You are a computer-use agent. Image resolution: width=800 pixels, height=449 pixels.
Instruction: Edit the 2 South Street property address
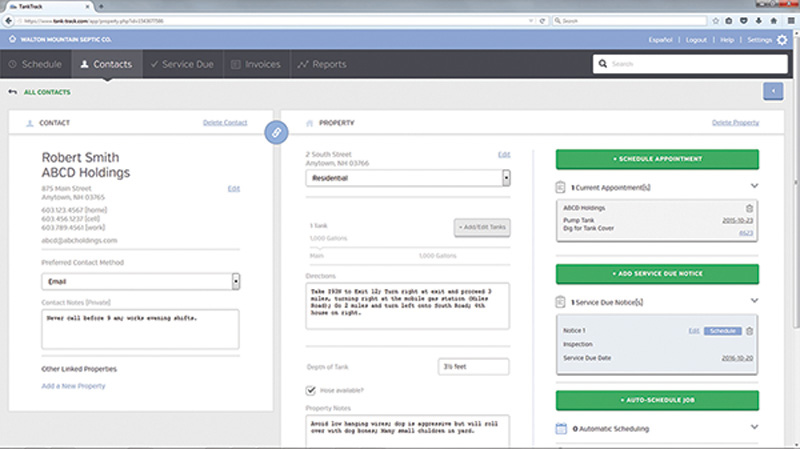pos(504,155)
